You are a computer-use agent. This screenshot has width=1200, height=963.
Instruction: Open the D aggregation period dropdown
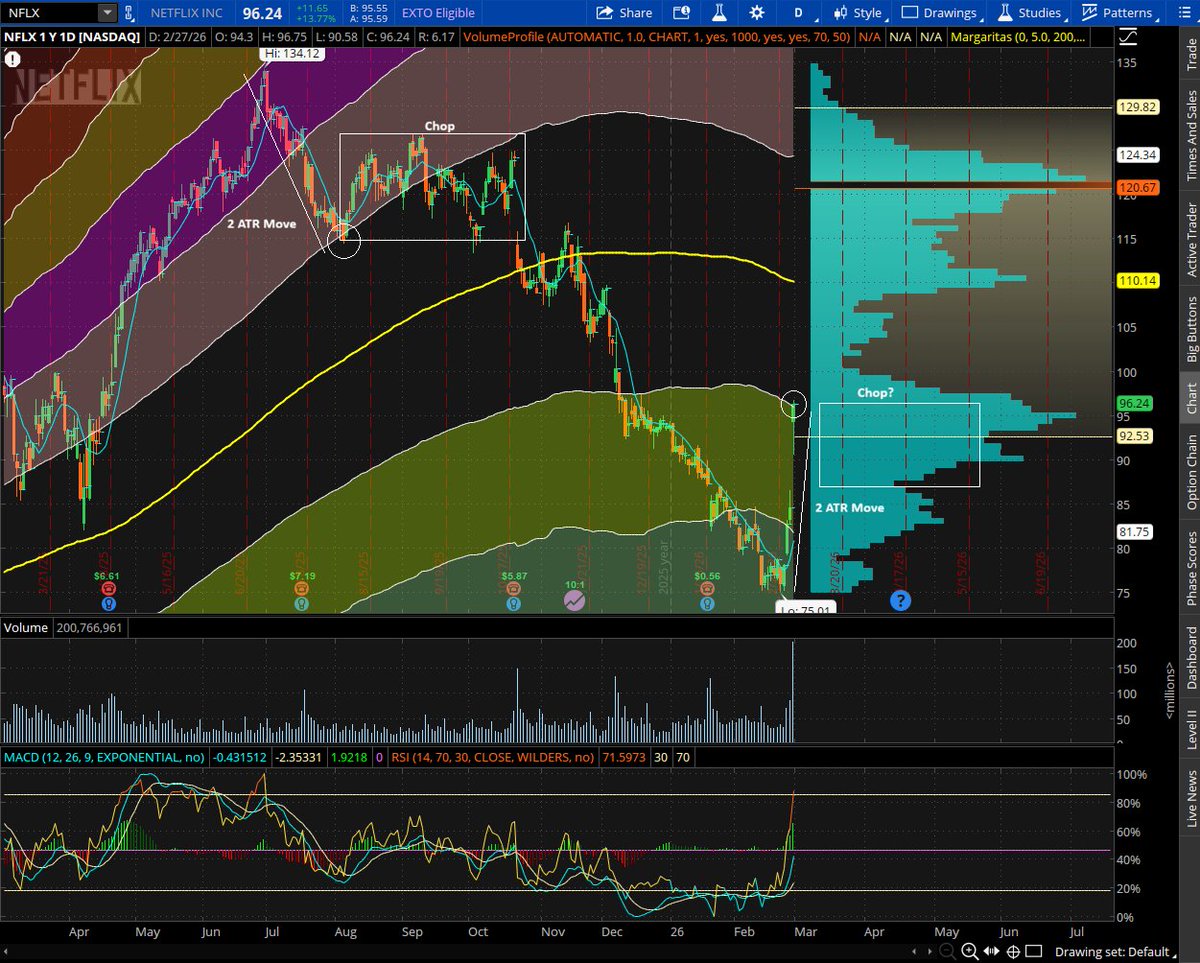pyautogui.click(x=798, y=13)
